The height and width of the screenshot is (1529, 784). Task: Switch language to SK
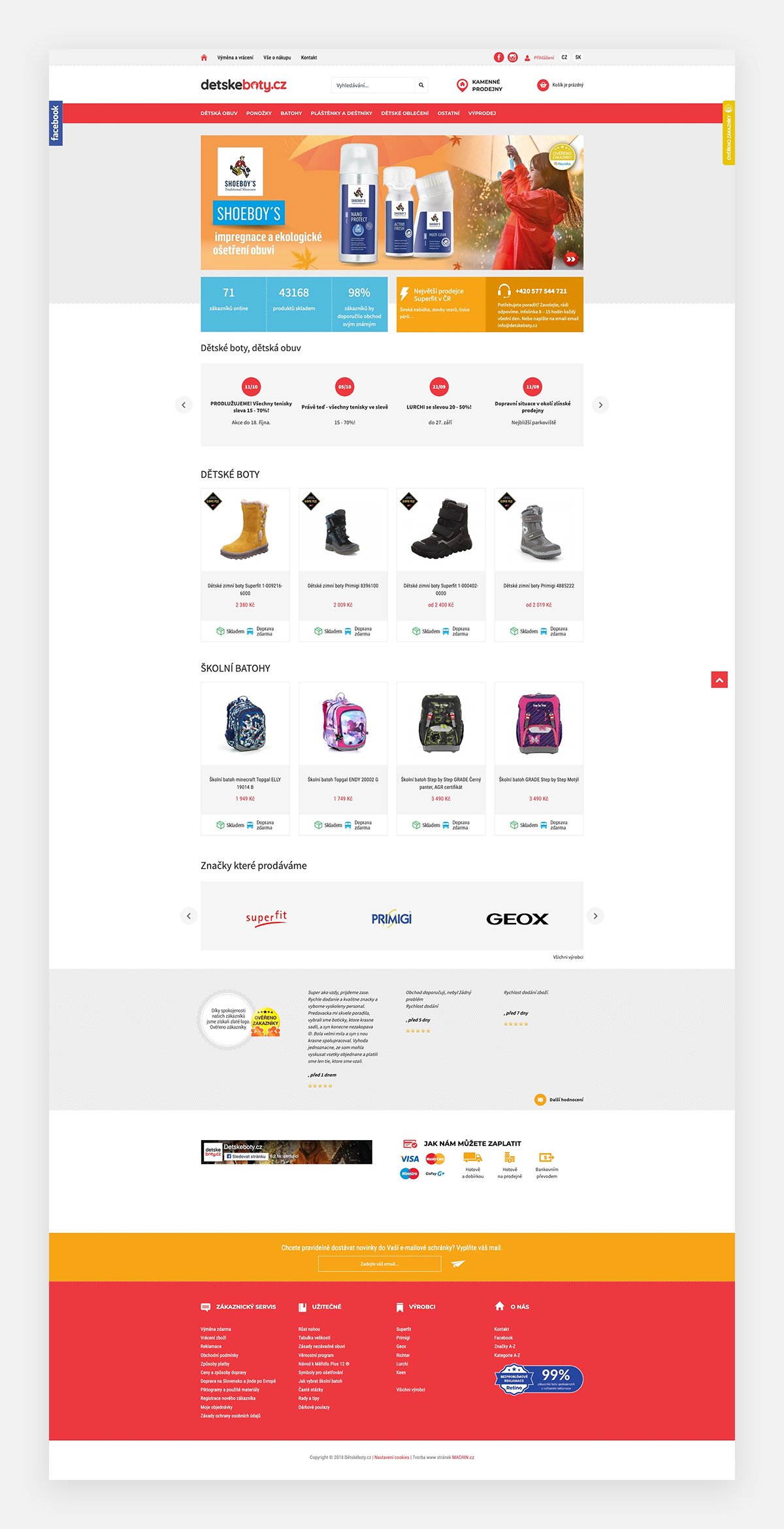pyautogui.click(x=578, y=58)
